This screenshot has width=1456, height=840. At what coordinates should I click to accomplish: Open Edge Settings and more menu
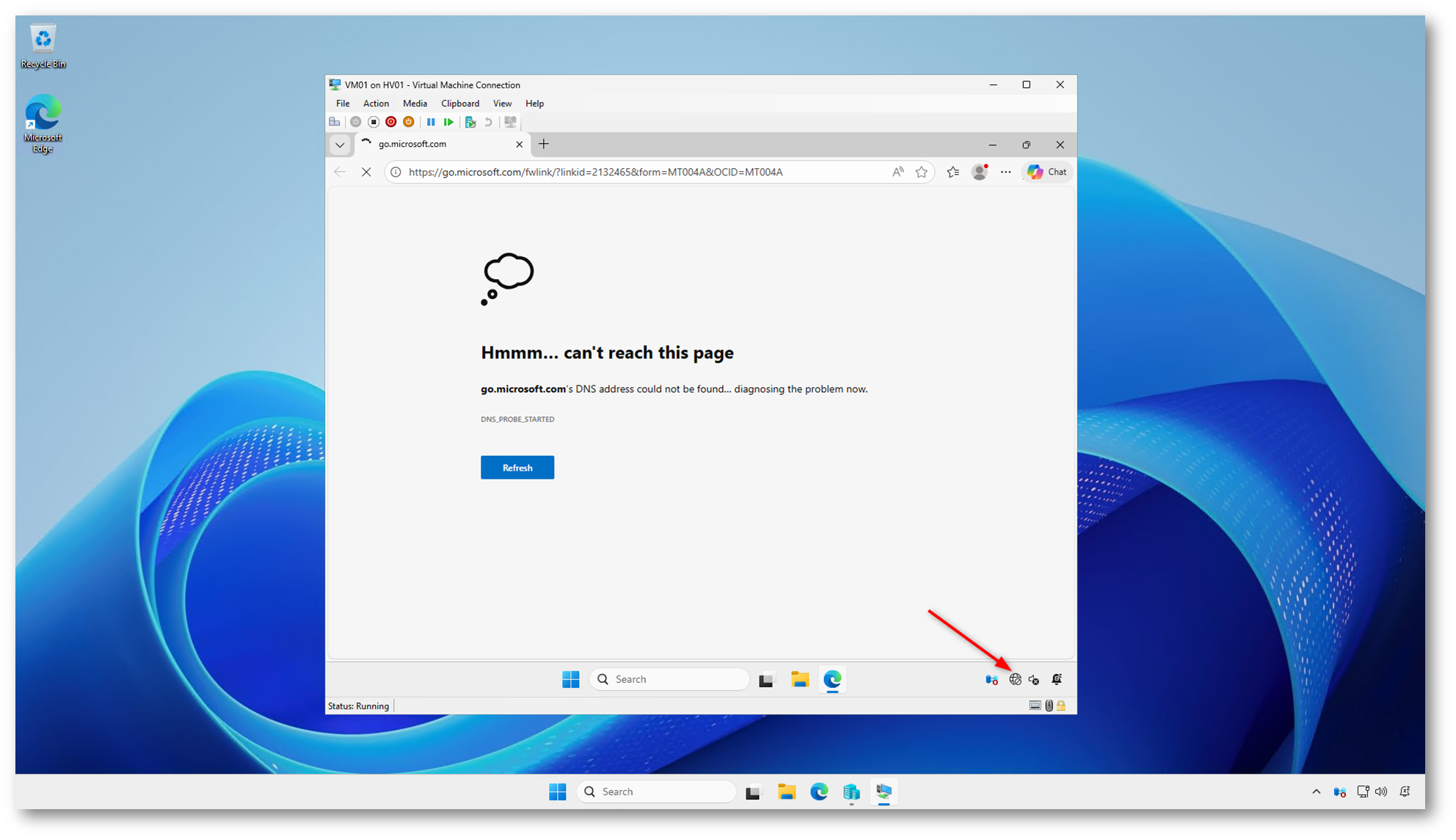(x=1005, y=172)
